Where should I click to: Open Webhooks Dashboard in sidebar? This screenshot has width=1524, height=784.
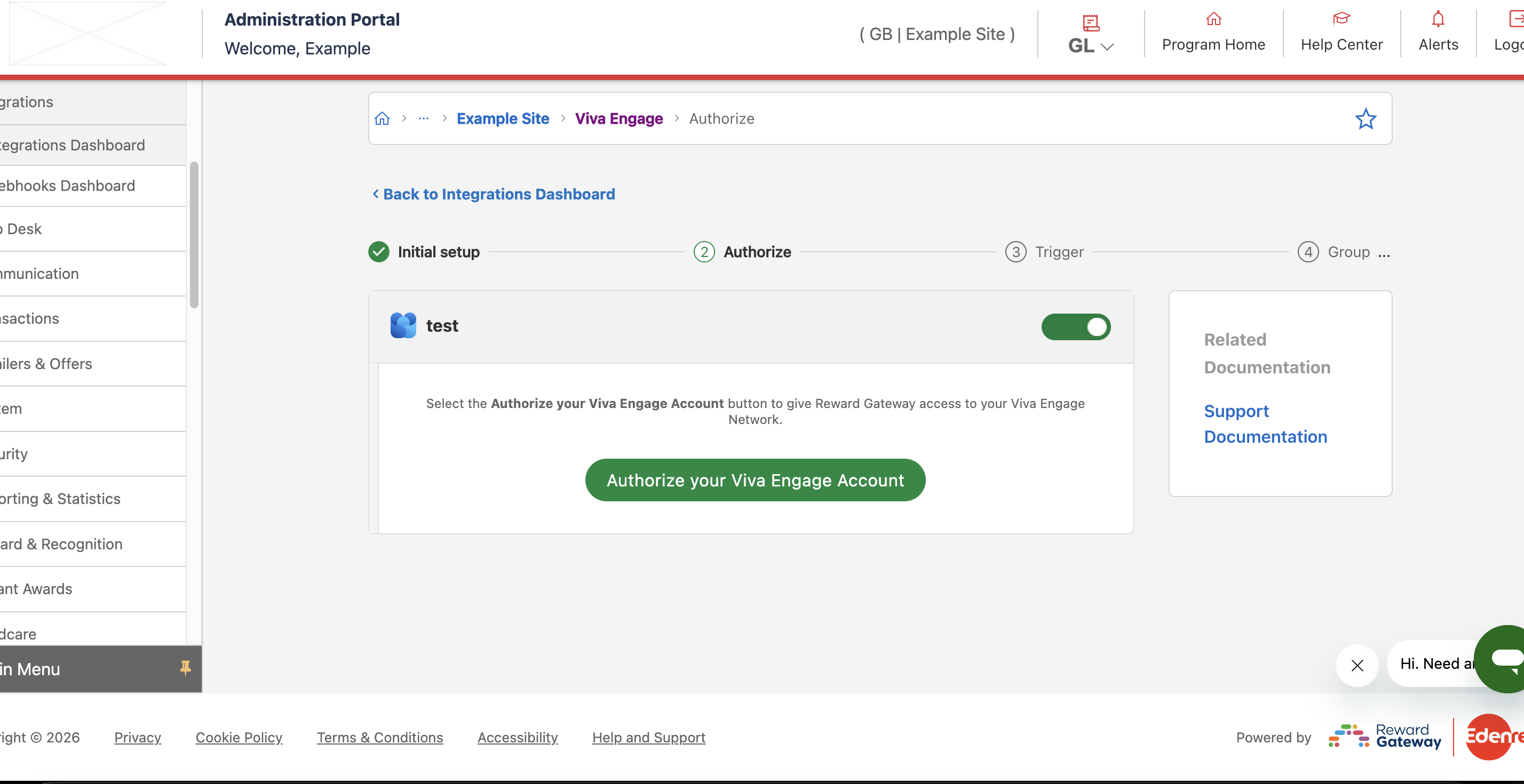(93, 186)
